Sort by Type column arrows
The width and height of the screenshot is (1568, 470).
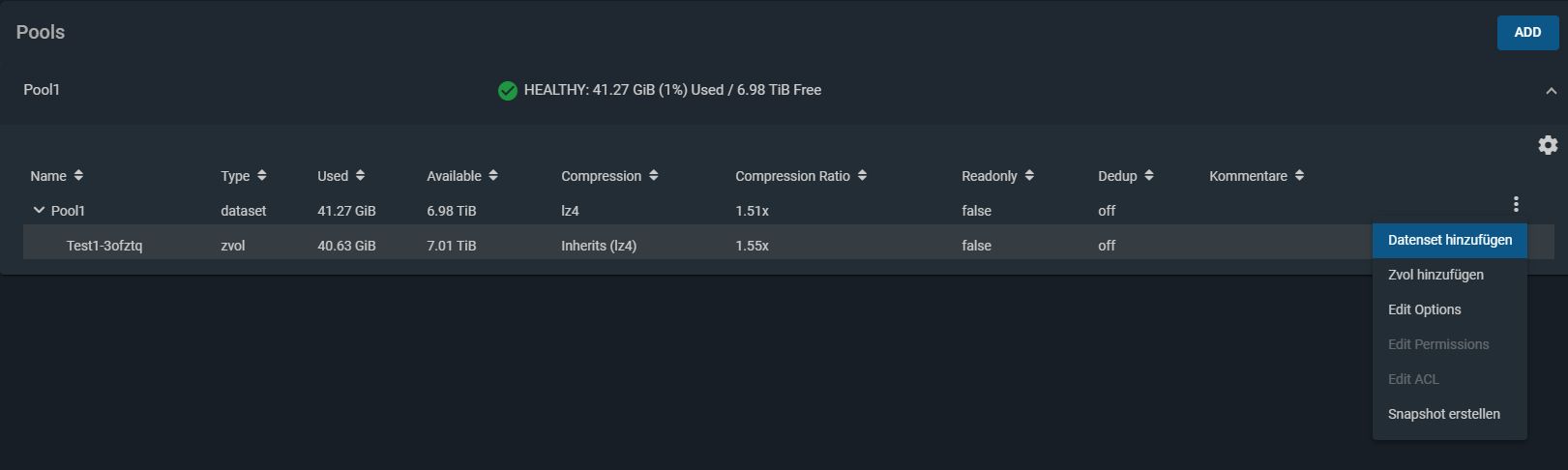(x=262, y=175)
